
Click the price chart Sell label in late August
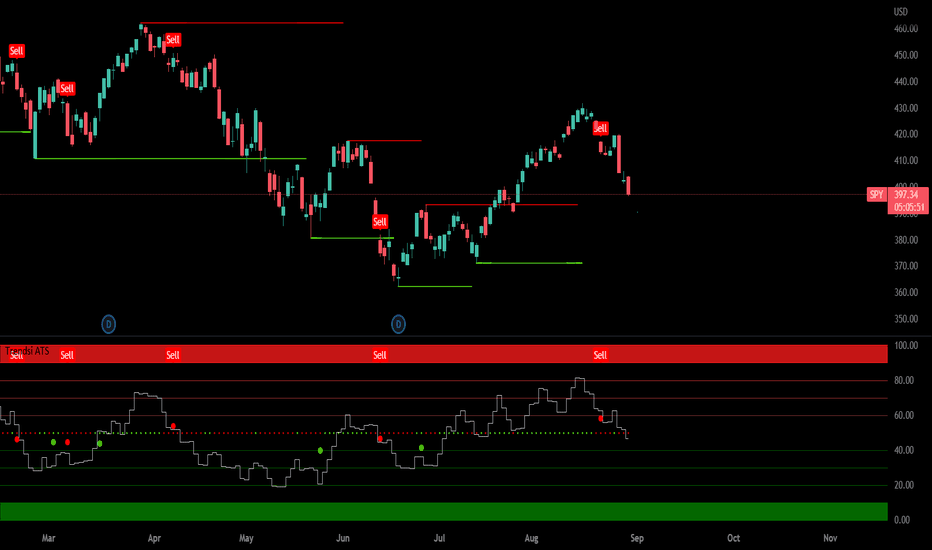600,128
